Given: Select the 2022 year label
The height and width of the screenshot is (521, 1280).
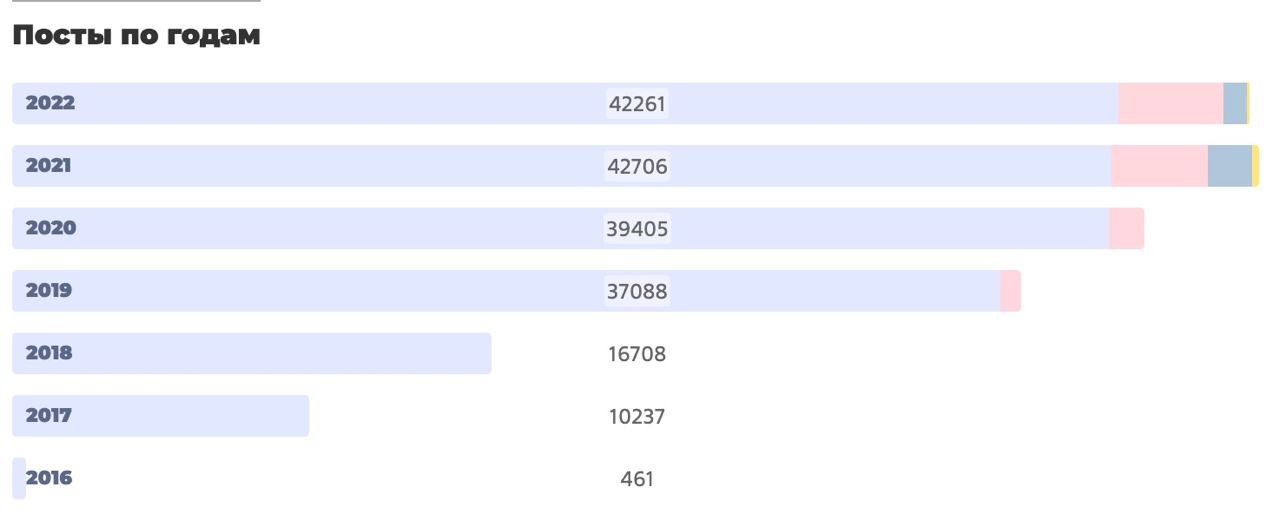Looking at the screenshot, I should [x=50, y=103].
